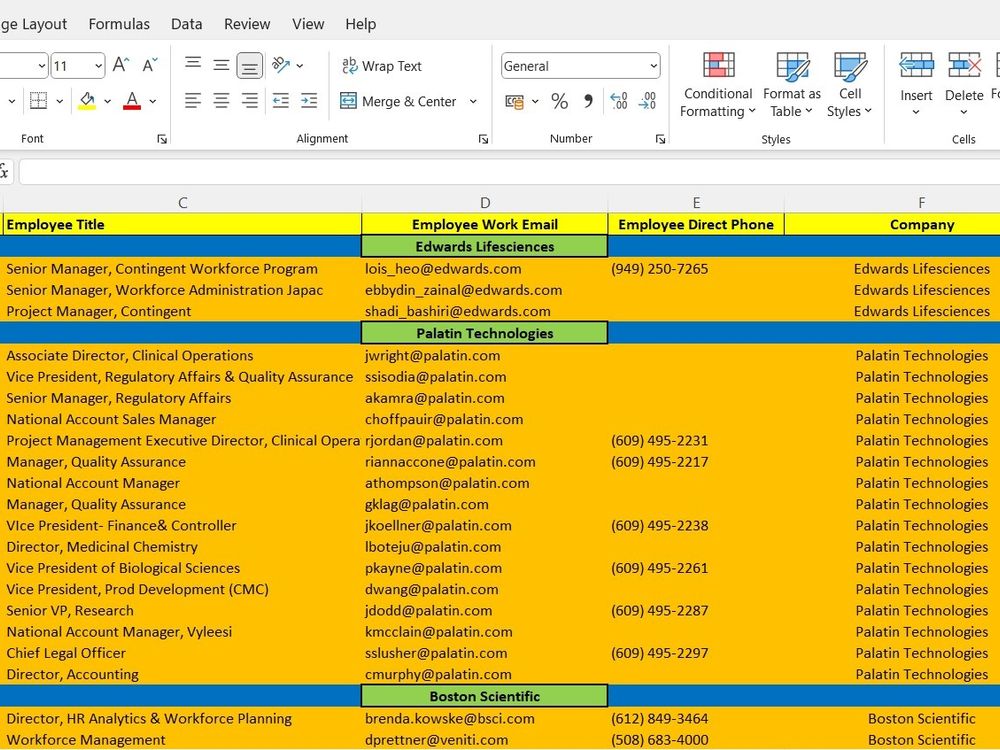Viewport: 1000px width, 750px height.
Task: Switch to the Formulas ribbon tab
Action: 119,23
